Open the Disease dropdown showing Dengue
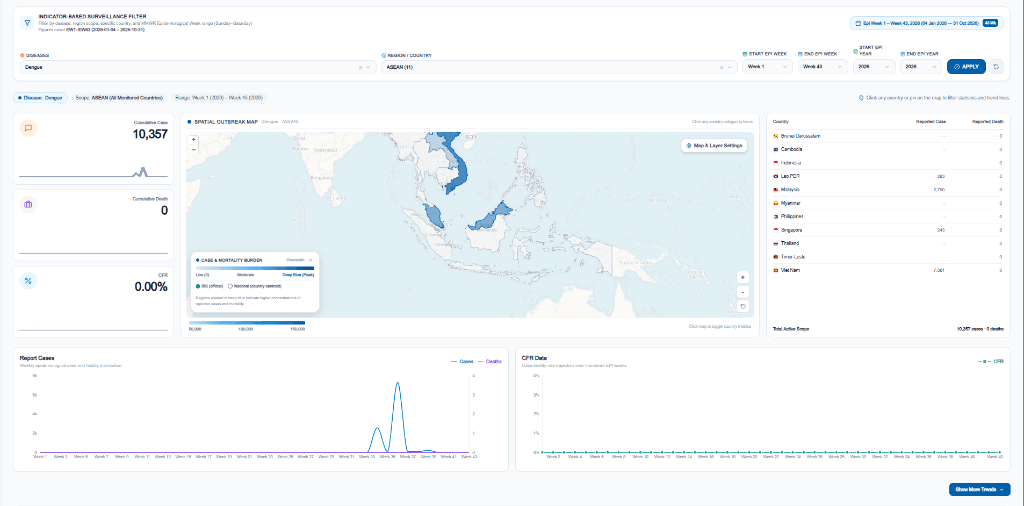Image resolution: width=1024 pixels, height=506 pixels. 198,67
